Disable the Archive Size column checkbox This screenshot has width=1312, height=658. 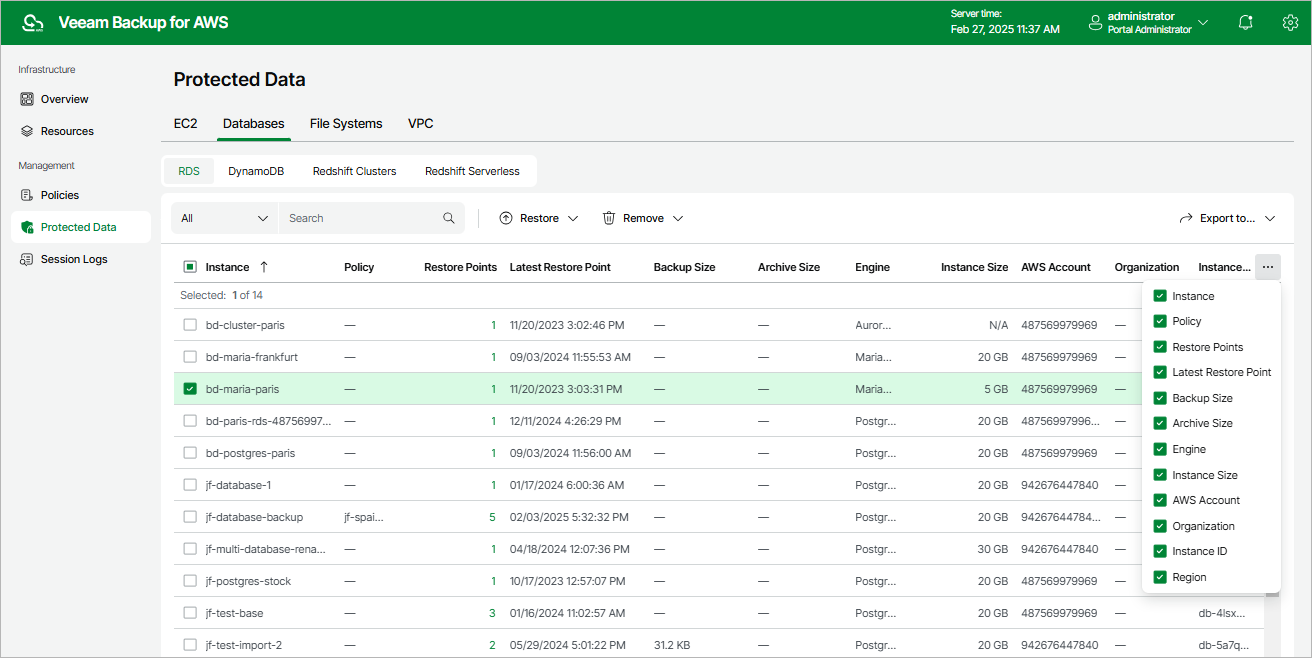1160,423
